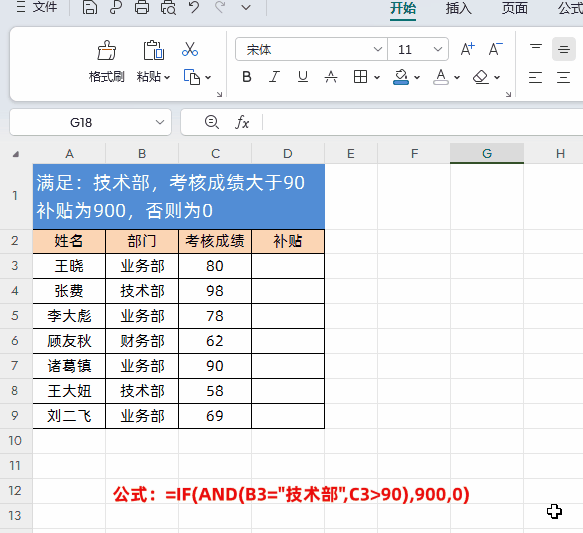This screenshot has height=533, width=583.
Task: Click the cell containing 诸葛镇
Action: coord(69,366)
